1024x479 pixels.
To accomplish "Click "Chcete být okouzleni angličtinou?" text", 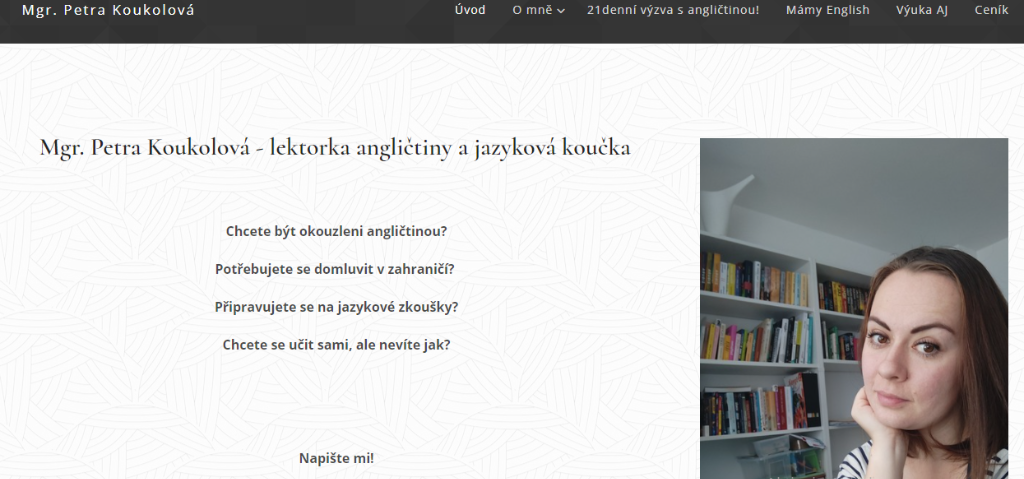I will (x=336, y=231).
